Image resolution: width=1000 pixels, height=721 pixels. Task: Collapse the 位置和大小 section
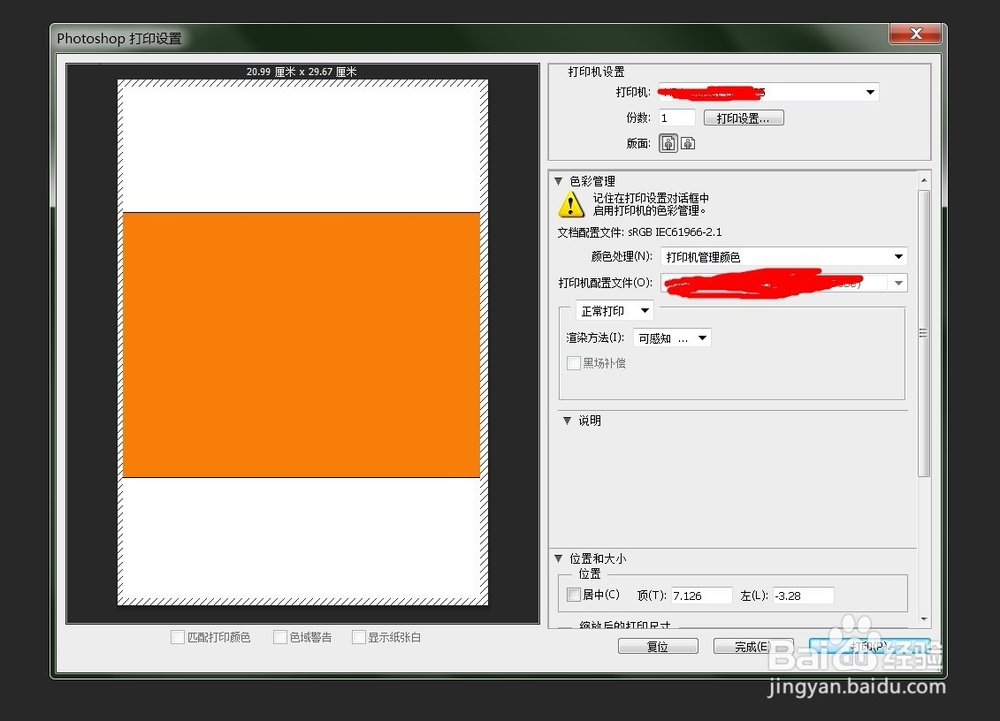[x=559, y=558]
